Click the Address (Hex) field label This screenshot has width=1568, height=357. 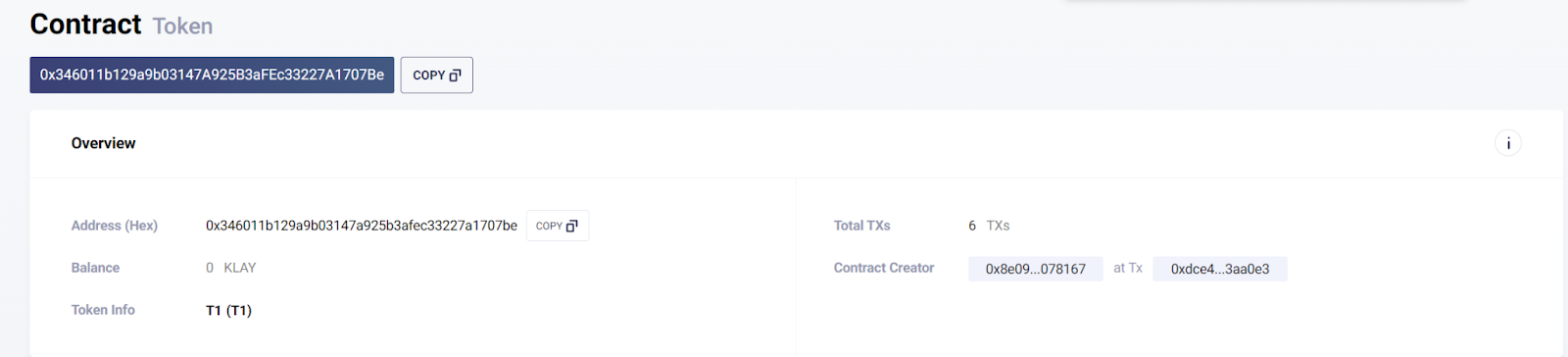click(114, 226)
